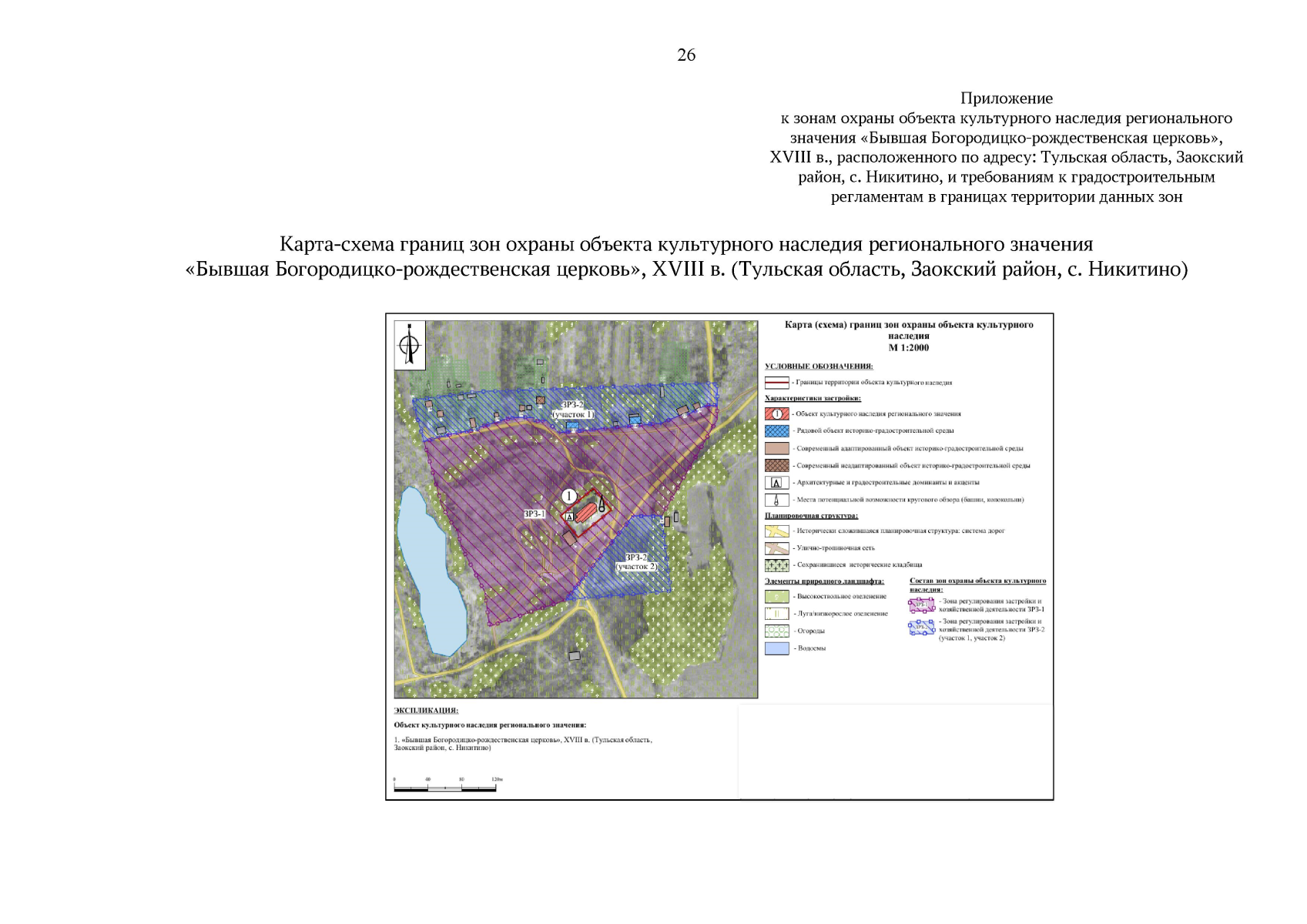Click the architectural dominant icon in legend
Viewport: 1307px width, 924px height.
[x=776, y=483]
